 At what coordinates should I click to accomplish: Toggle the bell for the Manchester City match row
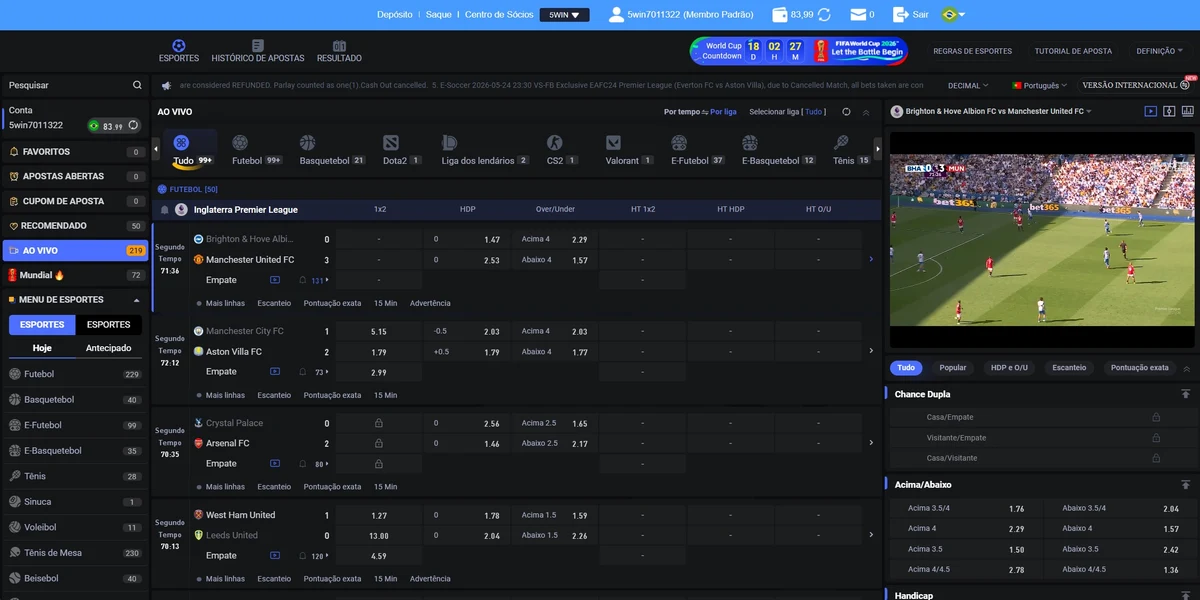303,371
